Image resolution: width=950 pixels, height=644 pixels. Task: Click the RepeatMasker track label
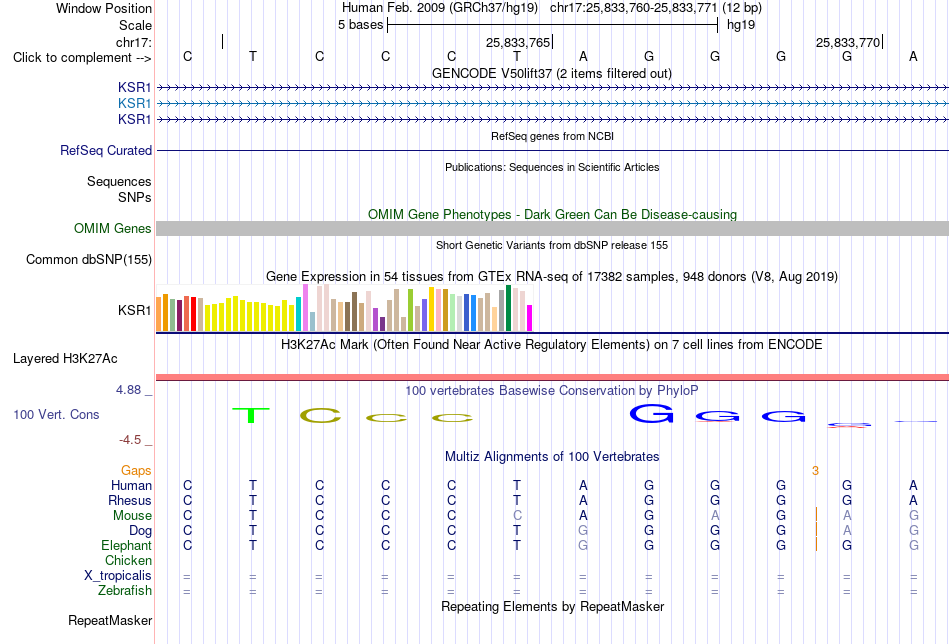pos(110,620)
